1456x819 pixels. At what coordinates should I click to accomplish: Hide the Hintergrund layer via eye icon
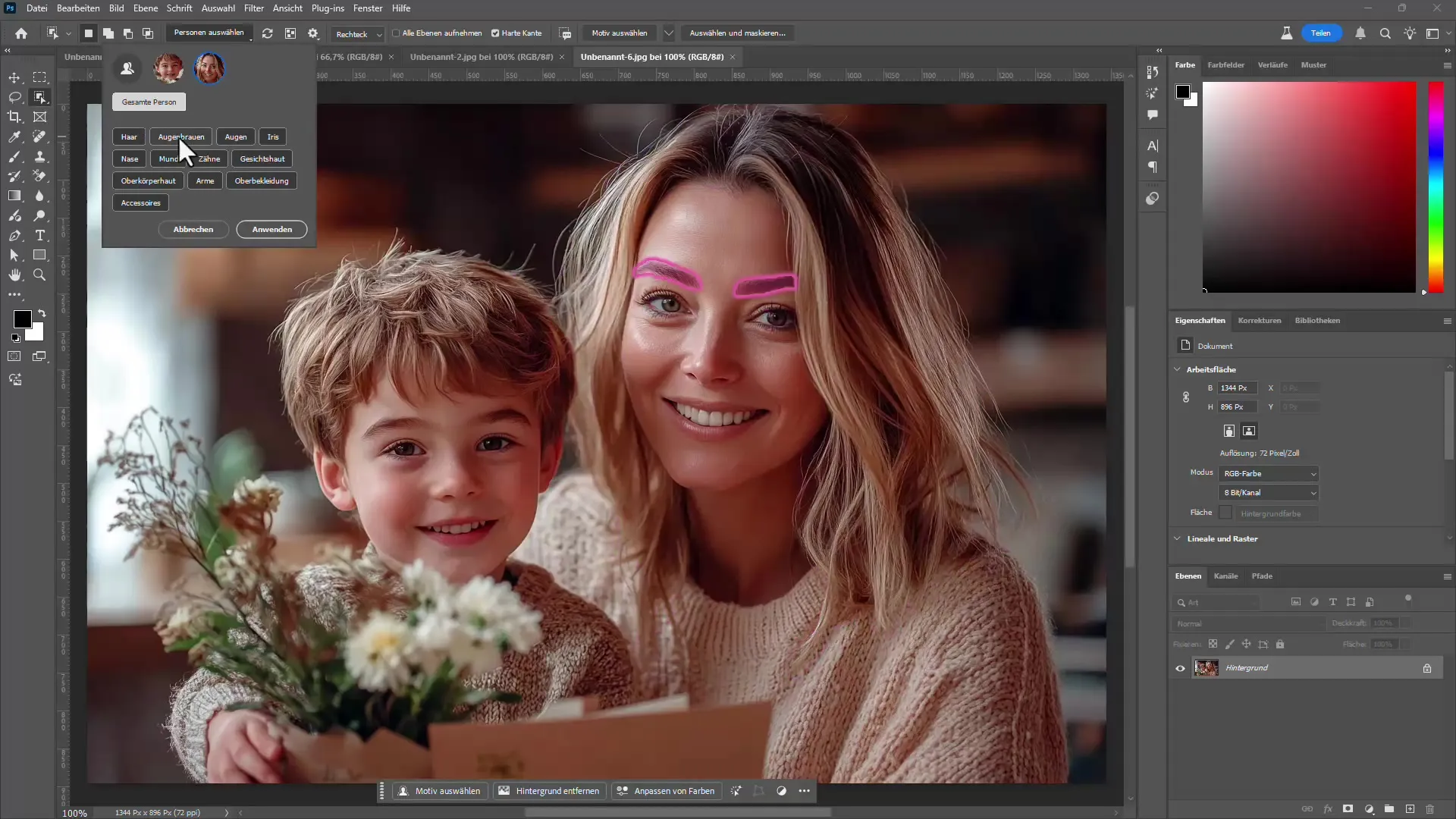coord(1180,668)
